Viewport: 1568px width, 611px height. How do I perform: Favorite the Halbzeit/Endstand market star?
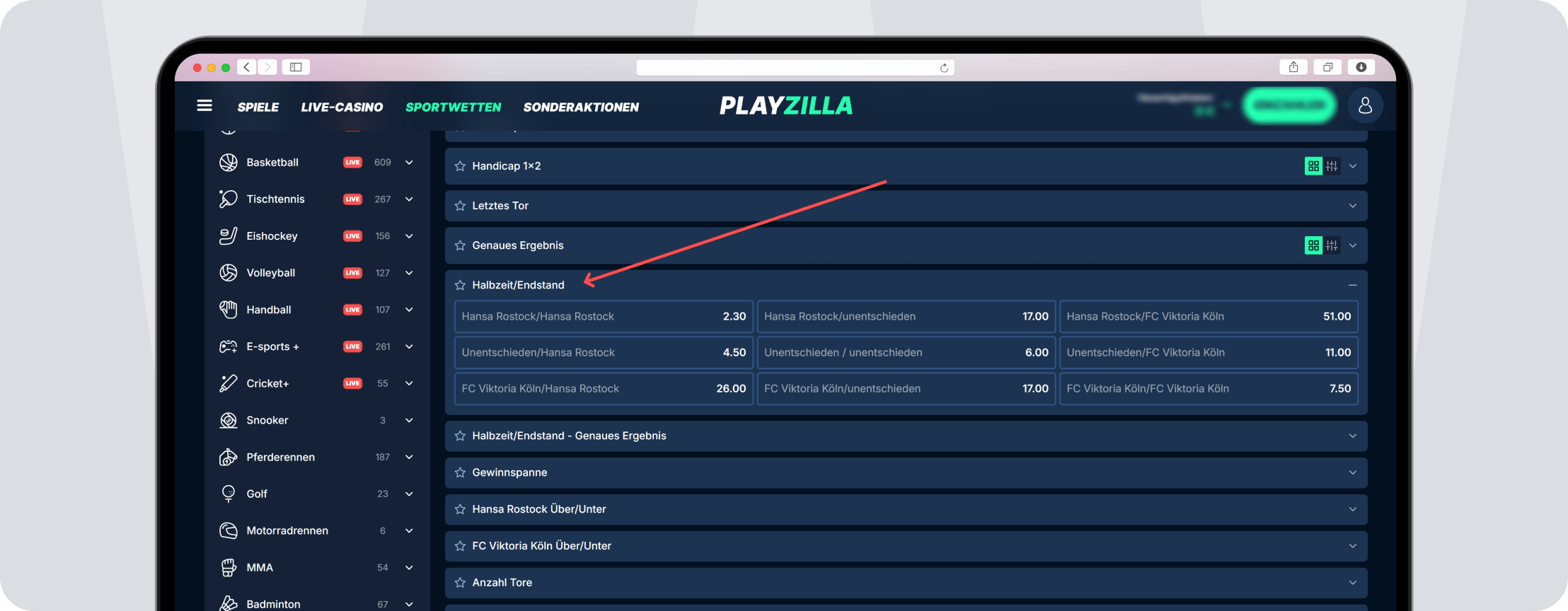point(460,285)
